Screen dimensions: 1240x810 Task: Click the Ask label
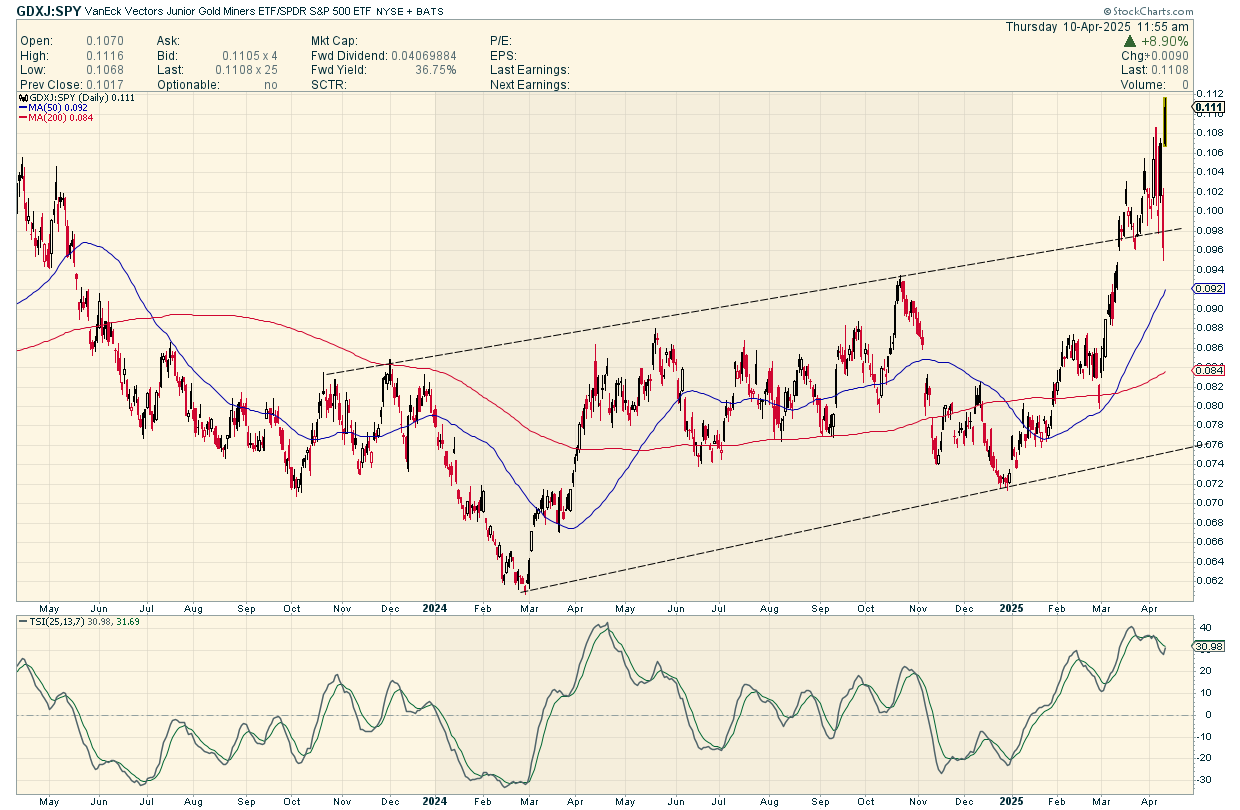(x=168, y=41)
